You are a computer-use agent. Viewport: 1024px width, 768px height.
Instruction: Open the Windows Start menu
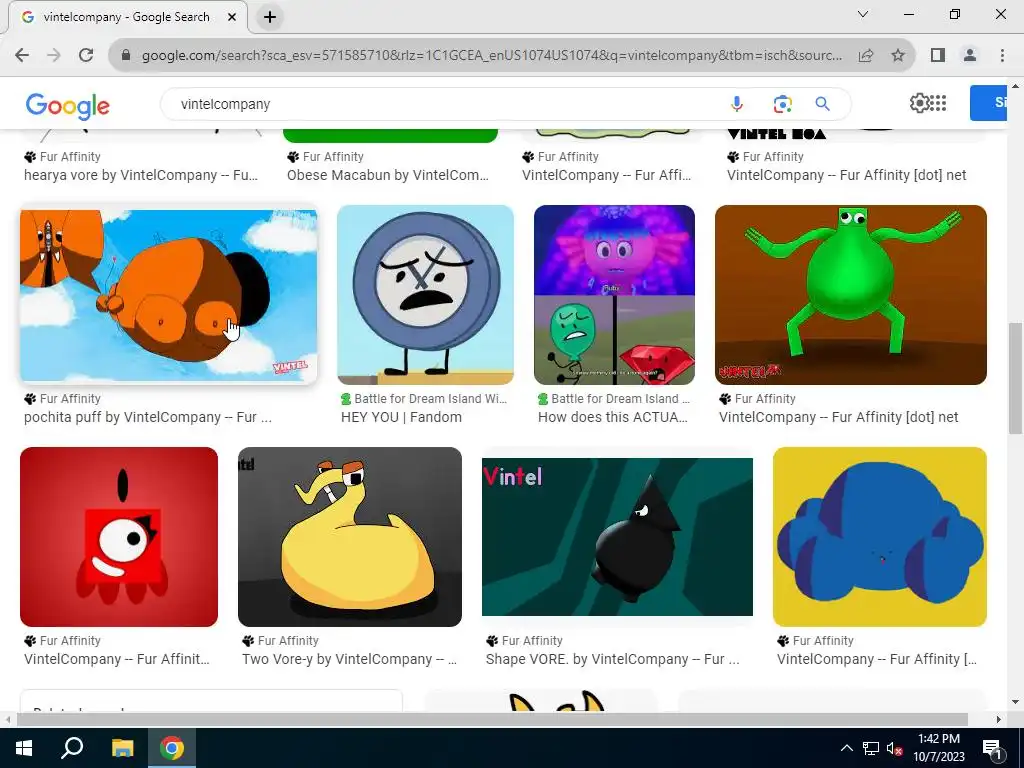(24, 748)
